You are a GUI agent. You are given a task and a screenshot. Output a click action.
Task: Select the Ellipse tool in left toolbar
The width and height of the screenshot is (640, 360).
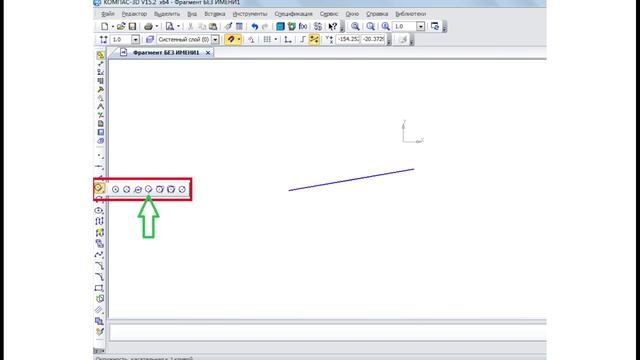pos(99,211)
